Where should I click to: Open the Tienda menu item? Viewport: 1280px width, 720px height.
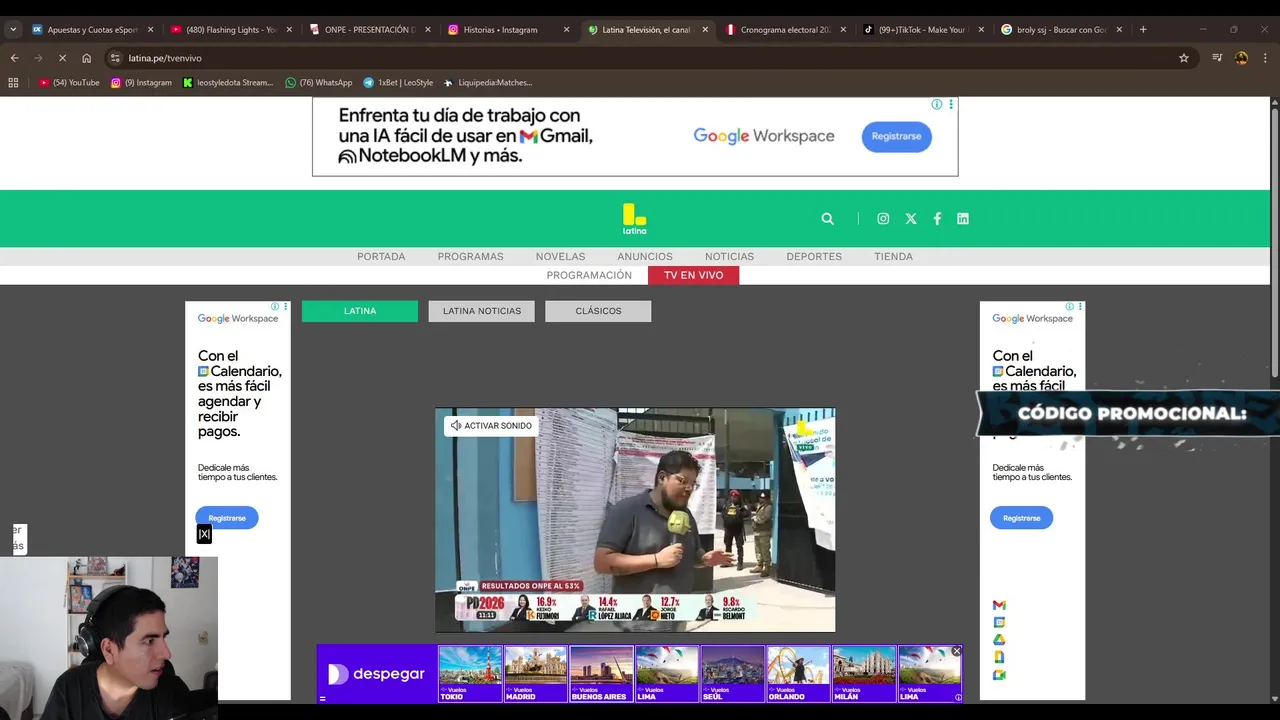[893, 257]
